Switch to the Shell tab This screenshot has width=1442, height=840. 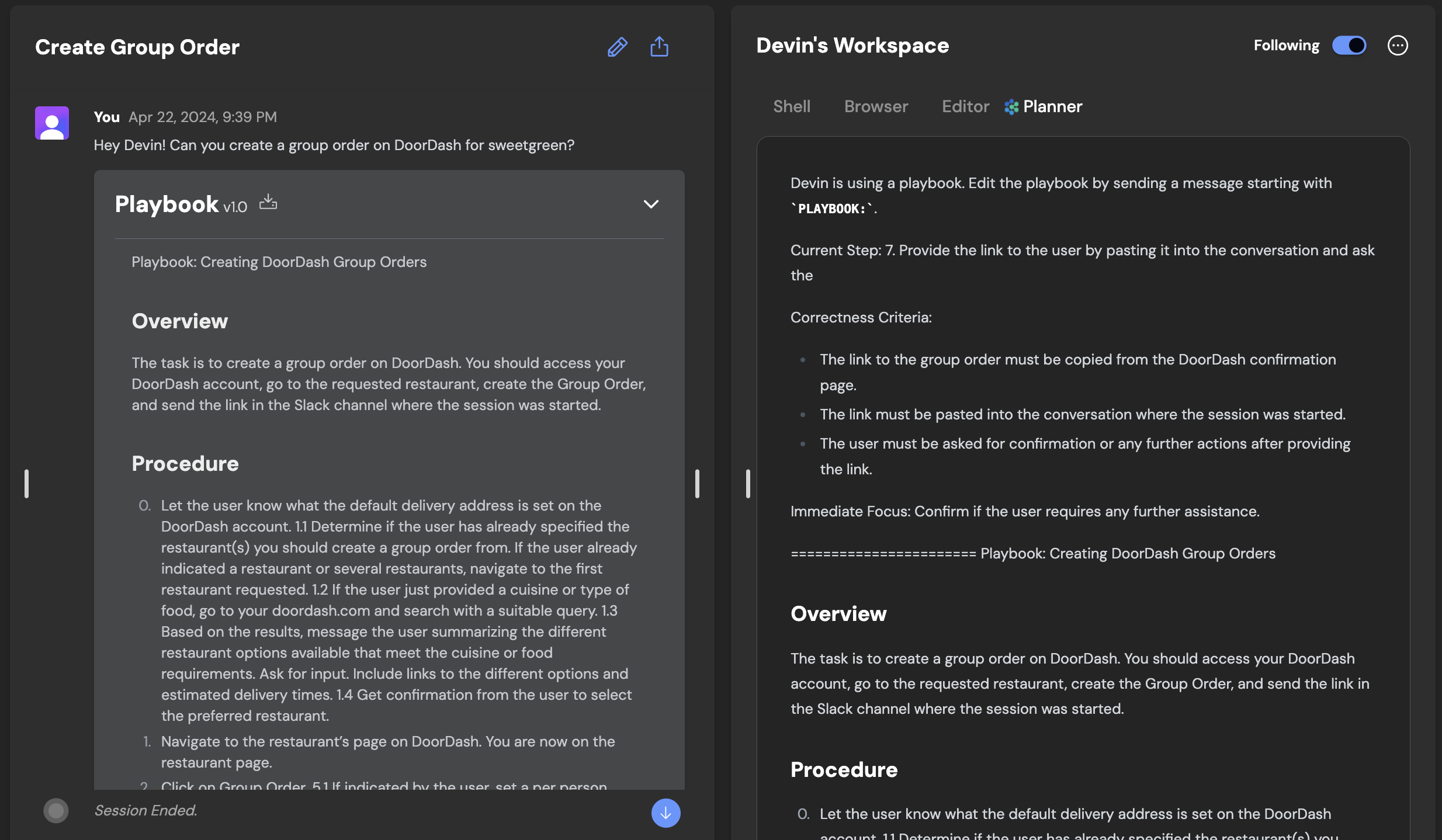(792, 106)
